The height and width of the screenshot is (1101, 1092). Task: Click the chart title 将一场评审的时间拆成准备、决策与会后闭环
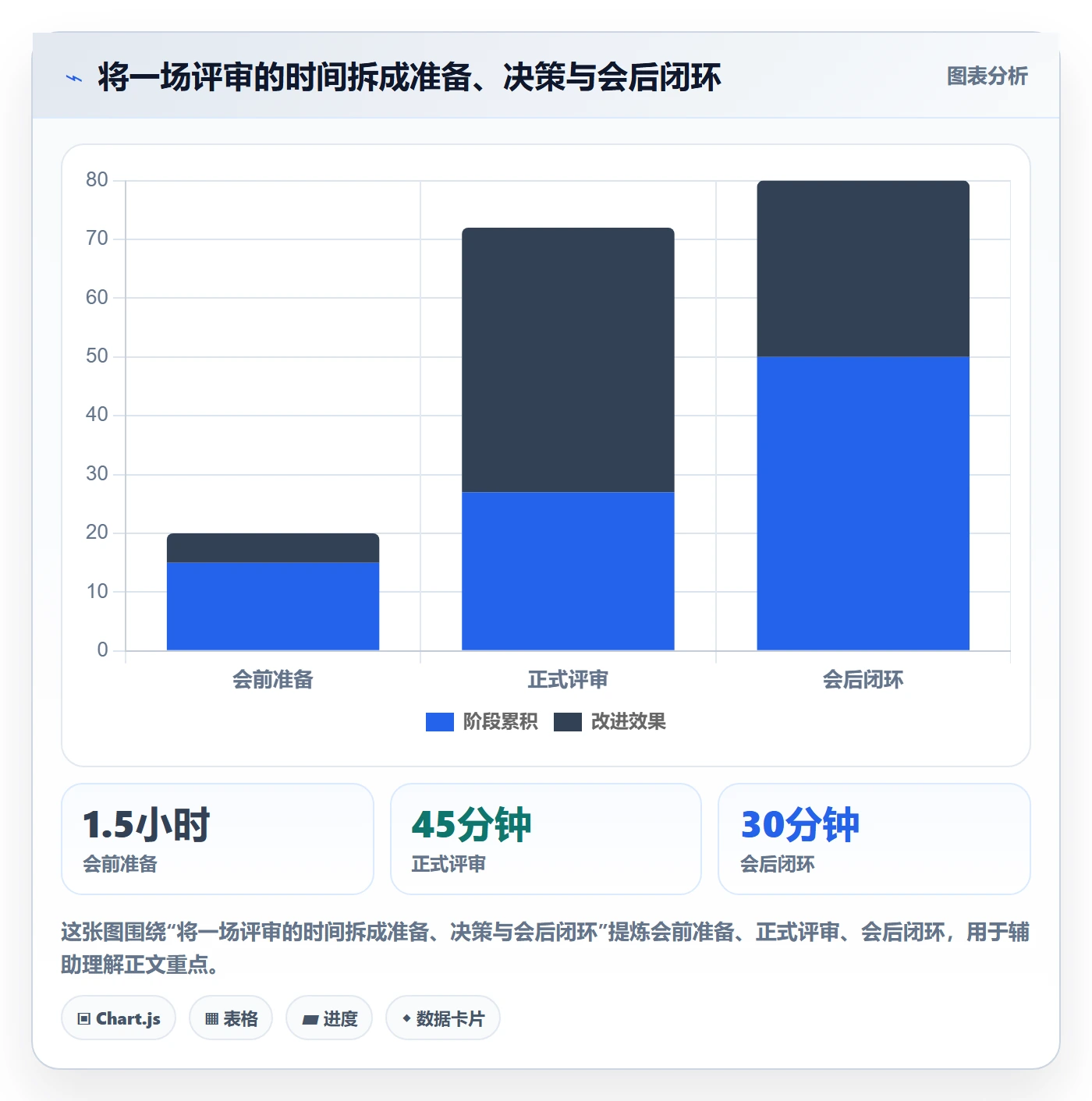[x=409, y=77]
